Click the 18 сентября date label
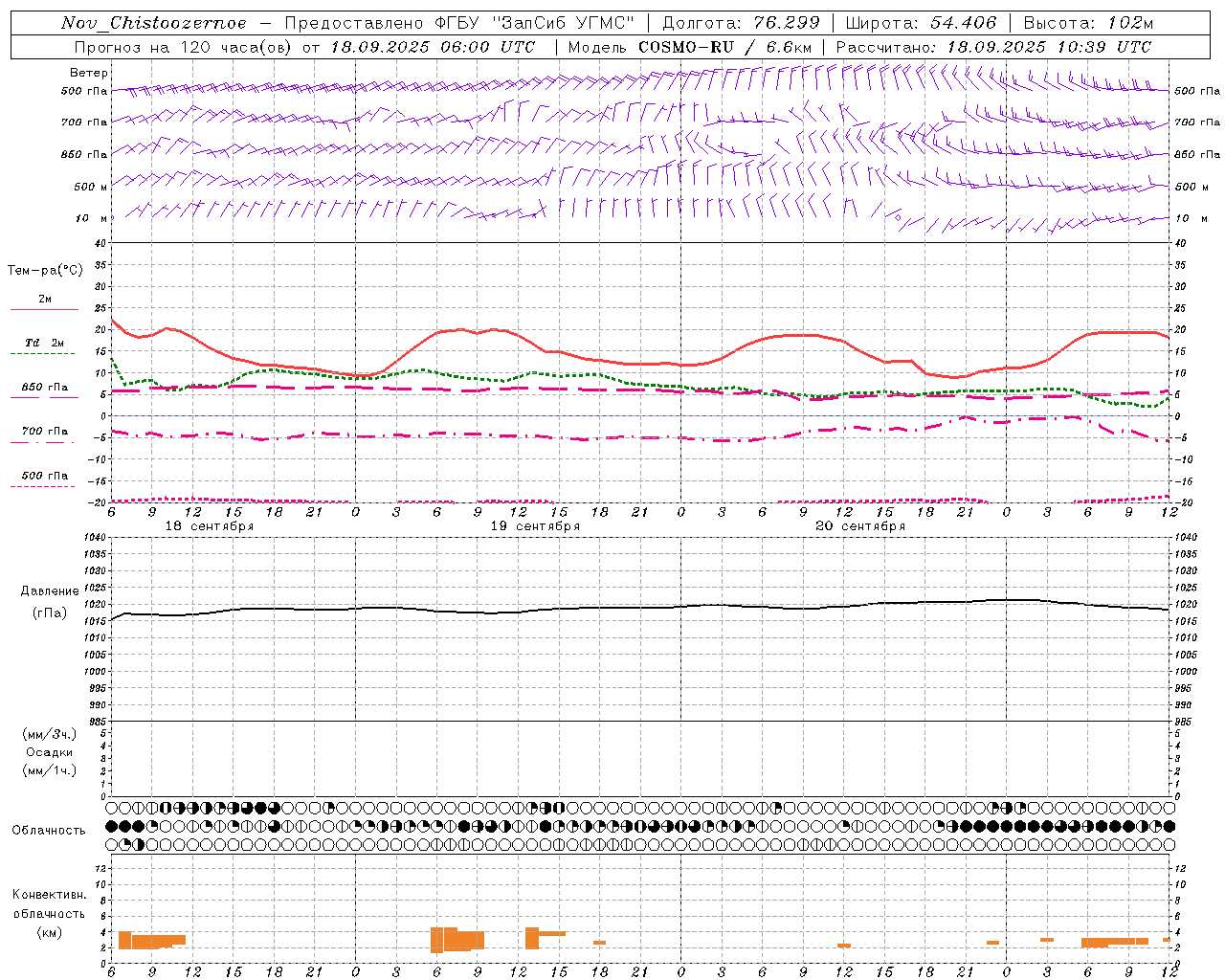 pos(210,526)
